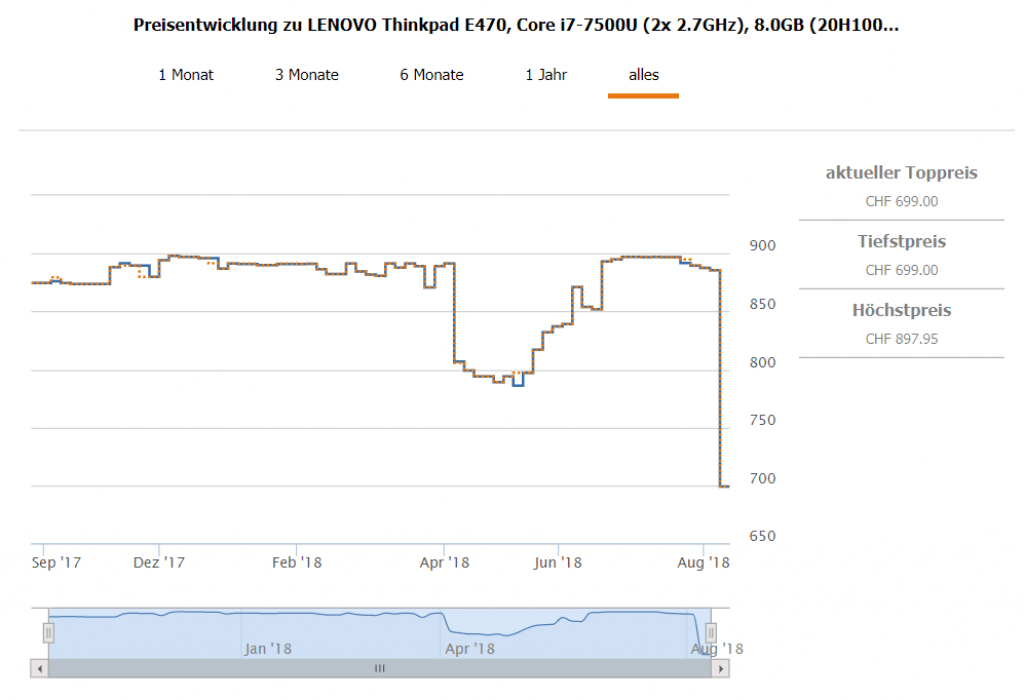Click the navigator label 'Apr '18'
The width and height of the screenshot is (1024, 700).
pos(470,649)
